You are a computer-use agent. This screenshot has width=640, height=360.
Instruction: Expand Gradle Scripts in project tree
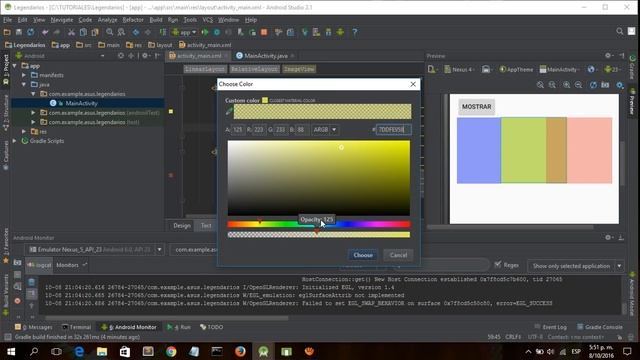pyautogui.click(x=15, y=141)
